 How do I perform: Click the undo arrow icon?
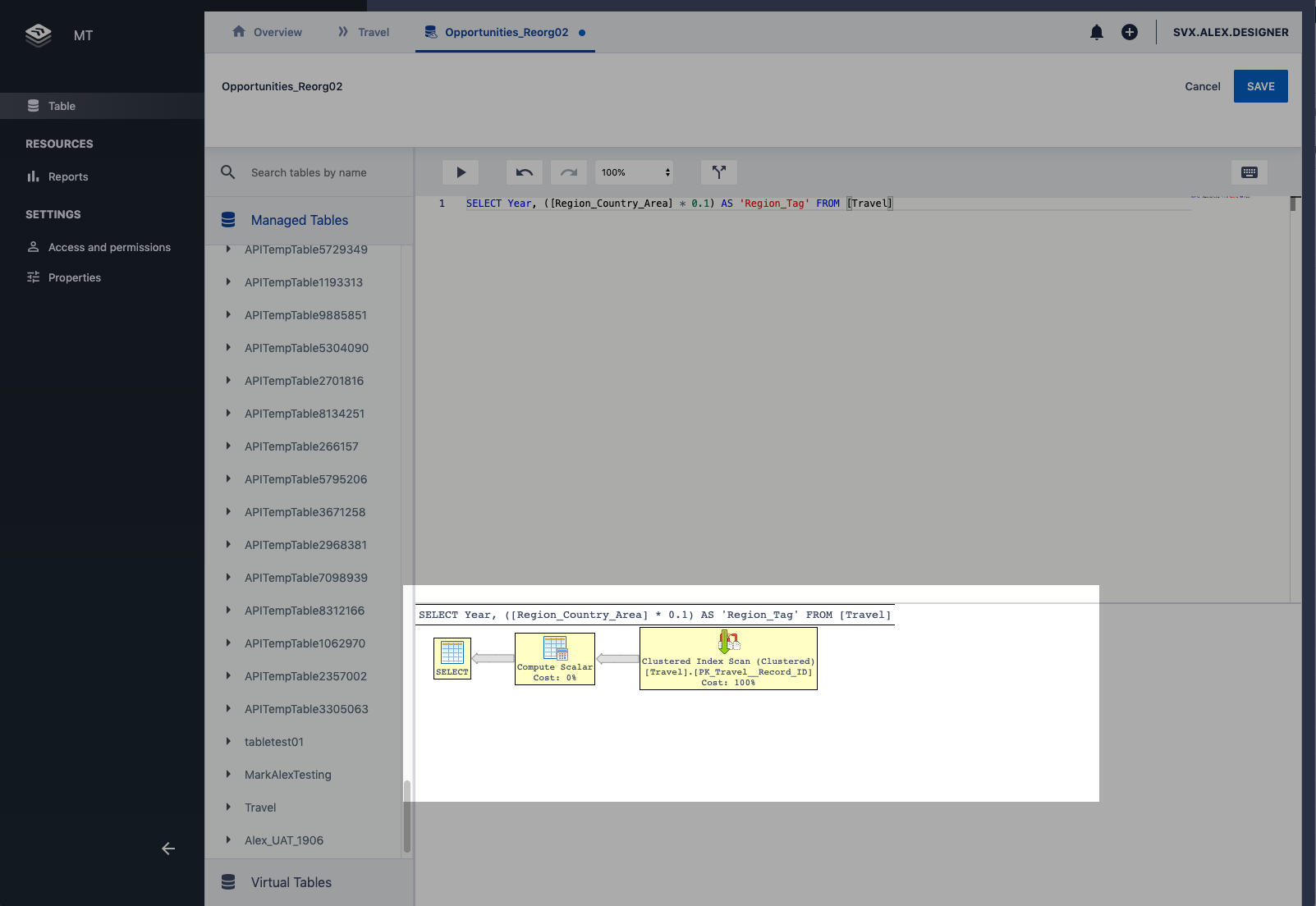524,172
